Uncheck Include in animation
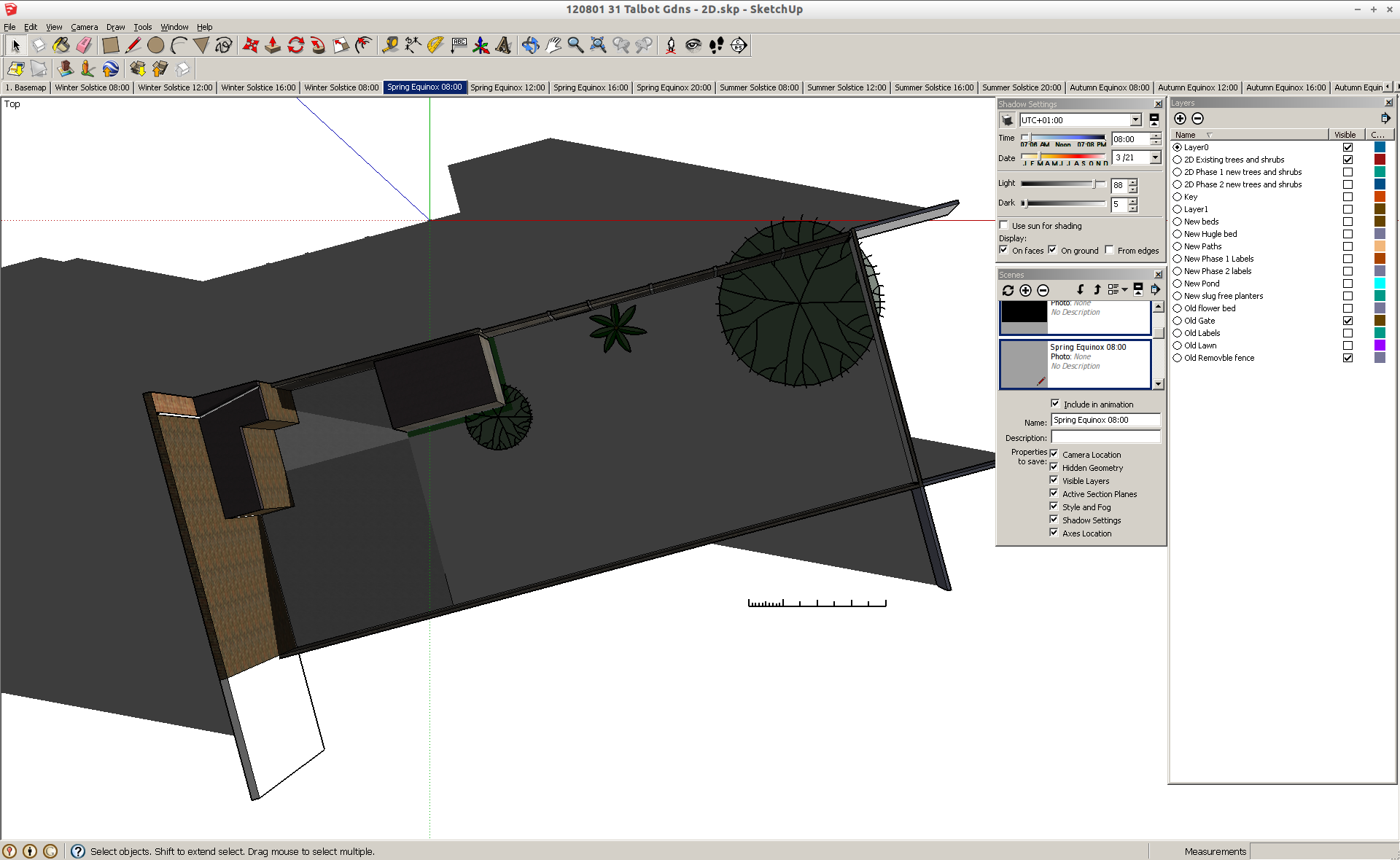Screen dimensions: 1400x860 click(1055, 404)
